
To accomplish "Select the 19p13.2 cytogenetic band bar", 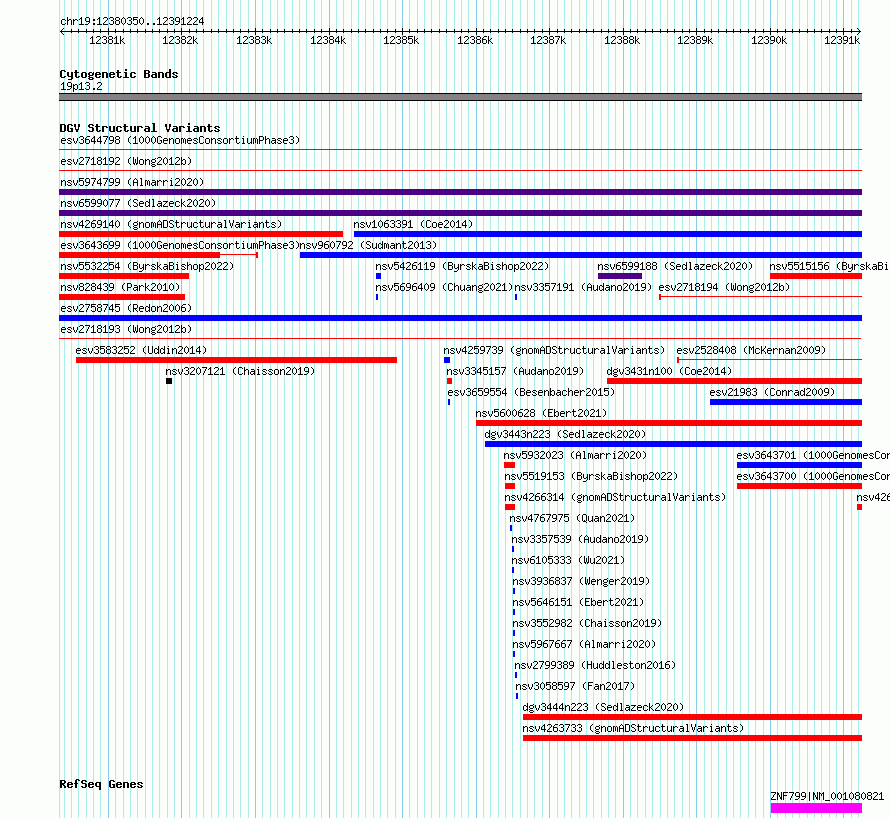I will [460, 97].
